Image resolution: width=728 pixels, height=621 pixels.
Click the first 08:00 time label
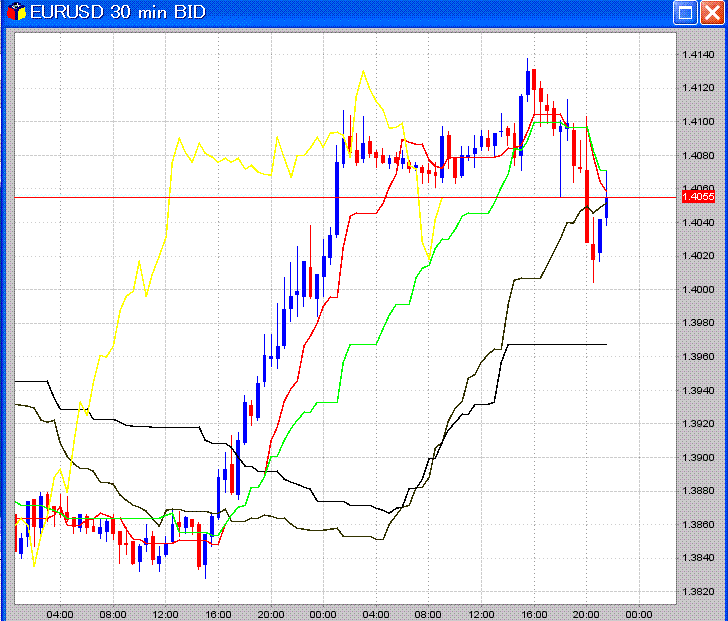click(113, 615)
